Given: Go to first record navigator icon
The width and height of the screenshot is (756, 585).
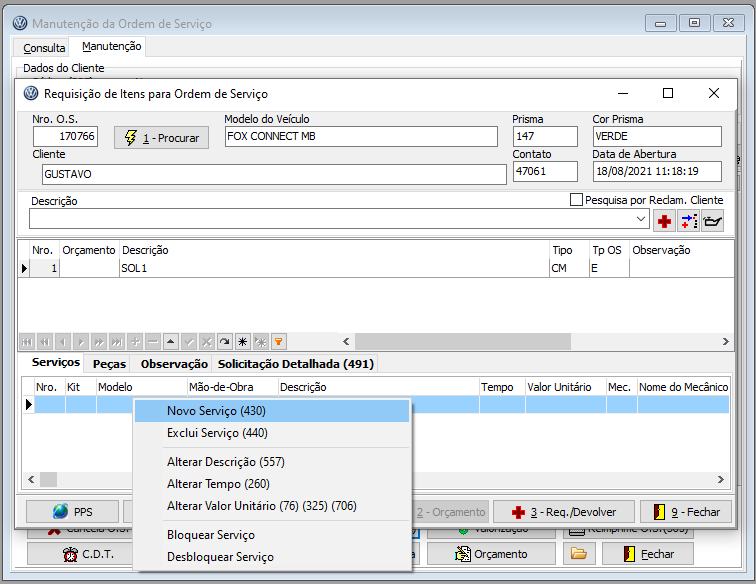Looking at the screenshot, I should click(27, 342).
